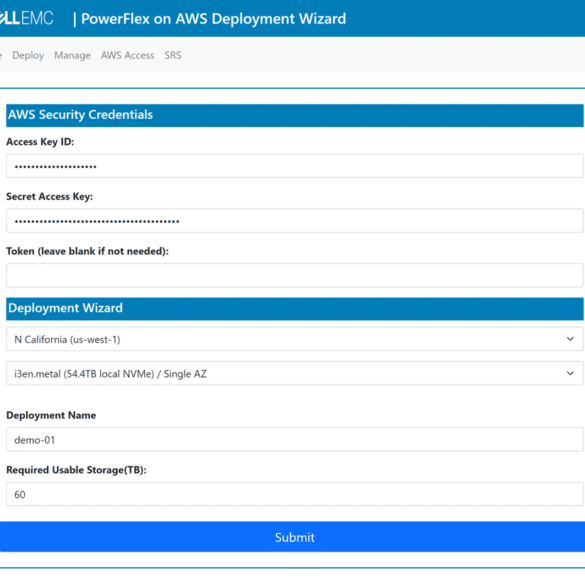The width and height of the screenshot is (585, 585).
Task: Click the Secret Access Key label
Action: pos(50,197)
